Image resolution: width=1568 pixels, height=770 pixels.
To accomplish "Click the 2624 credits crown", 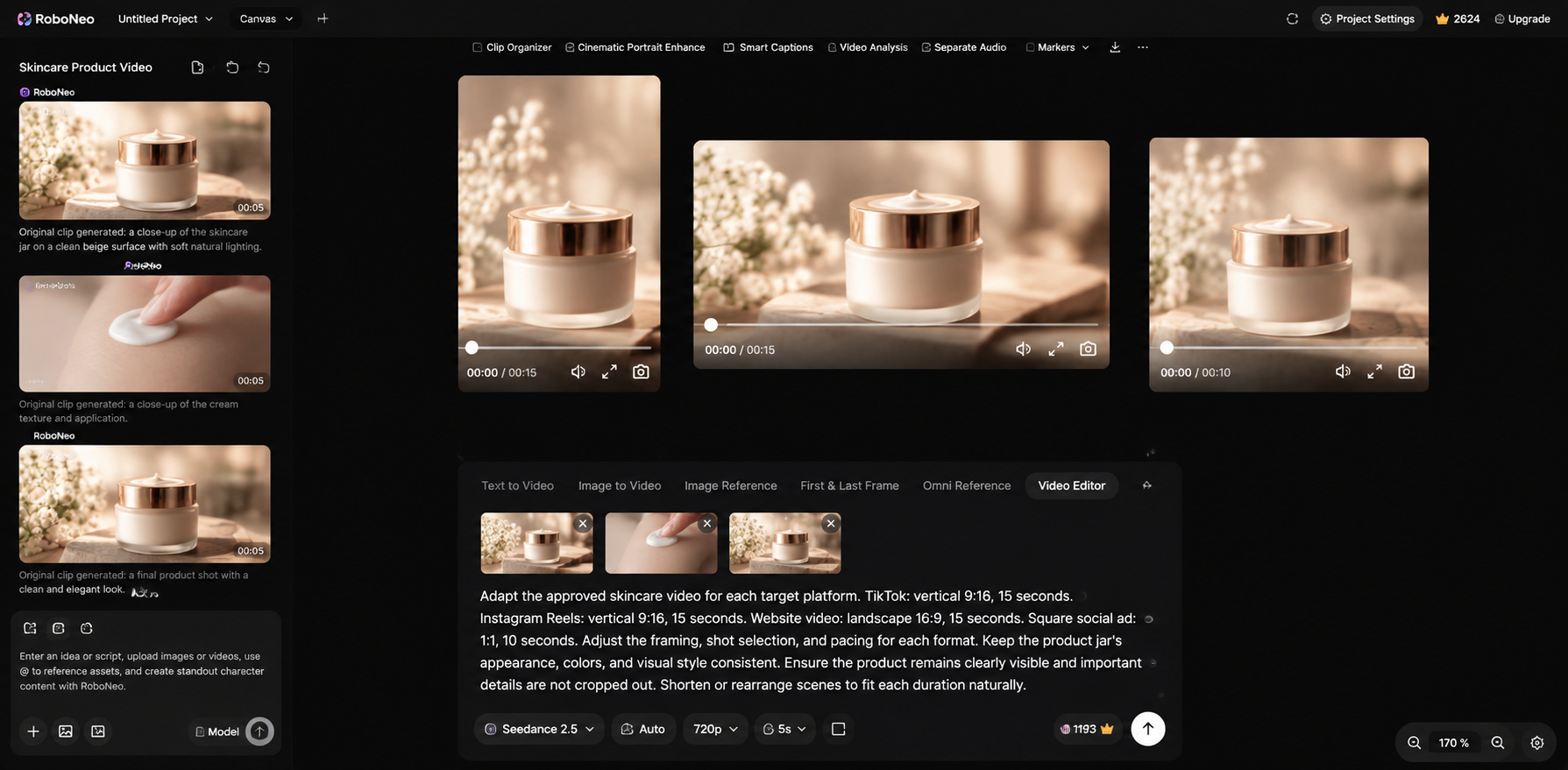I will [1458, 18].
